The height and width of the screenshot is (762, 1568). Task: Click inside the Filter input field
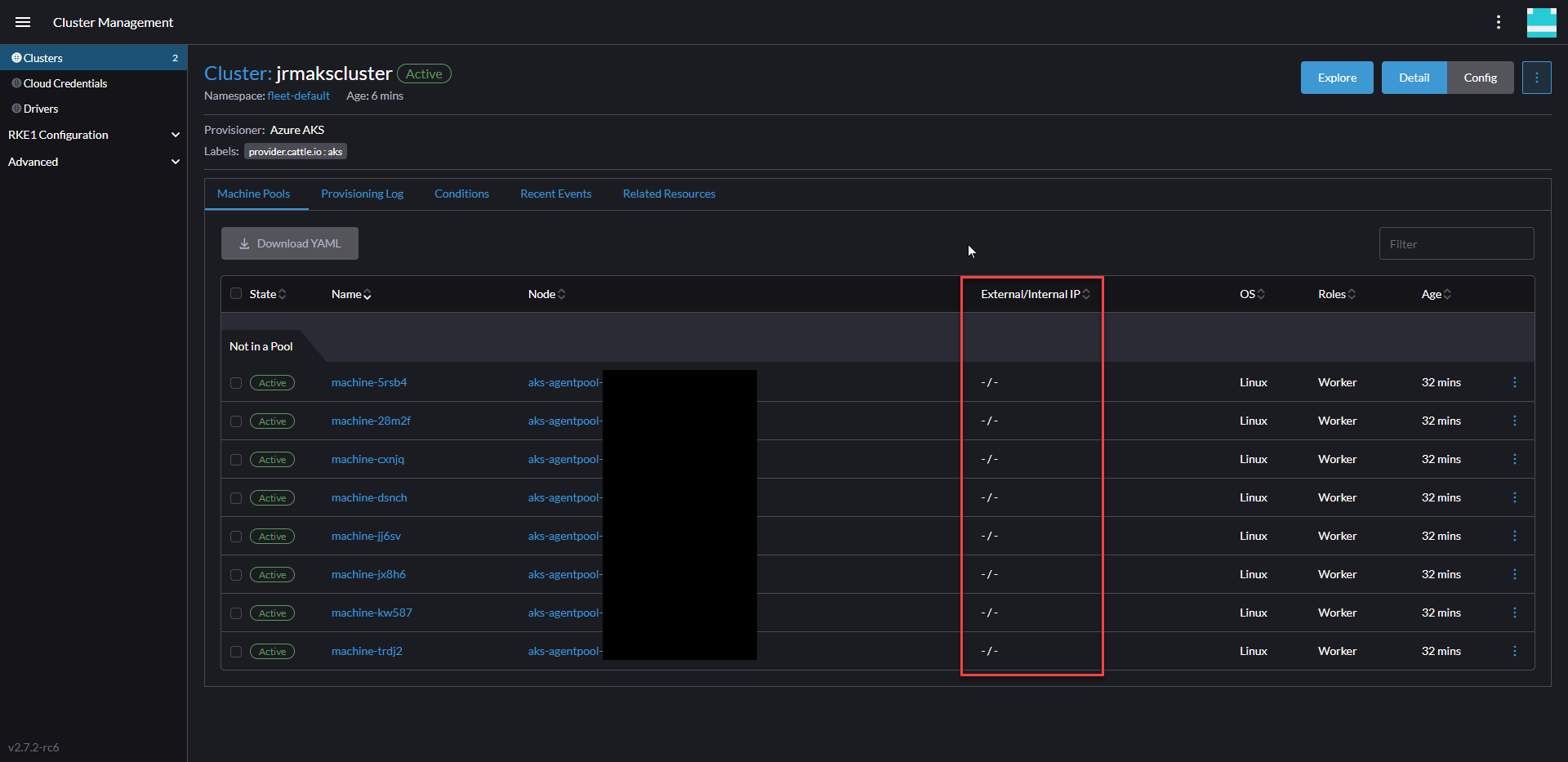(x=1457, y=243)
